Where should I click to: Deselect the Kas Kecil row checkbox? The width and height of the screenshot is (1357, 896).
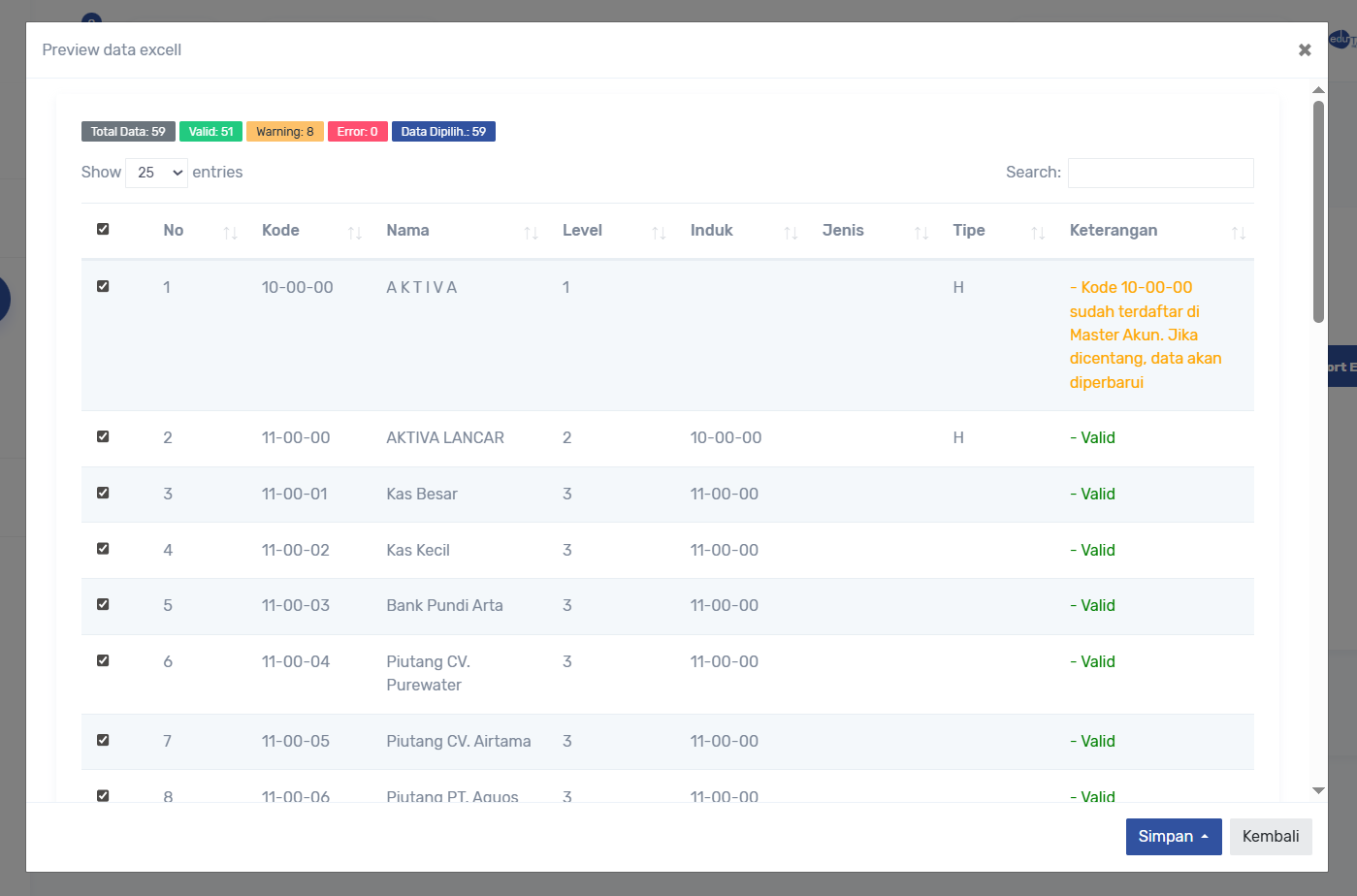(x=103, y=549)
